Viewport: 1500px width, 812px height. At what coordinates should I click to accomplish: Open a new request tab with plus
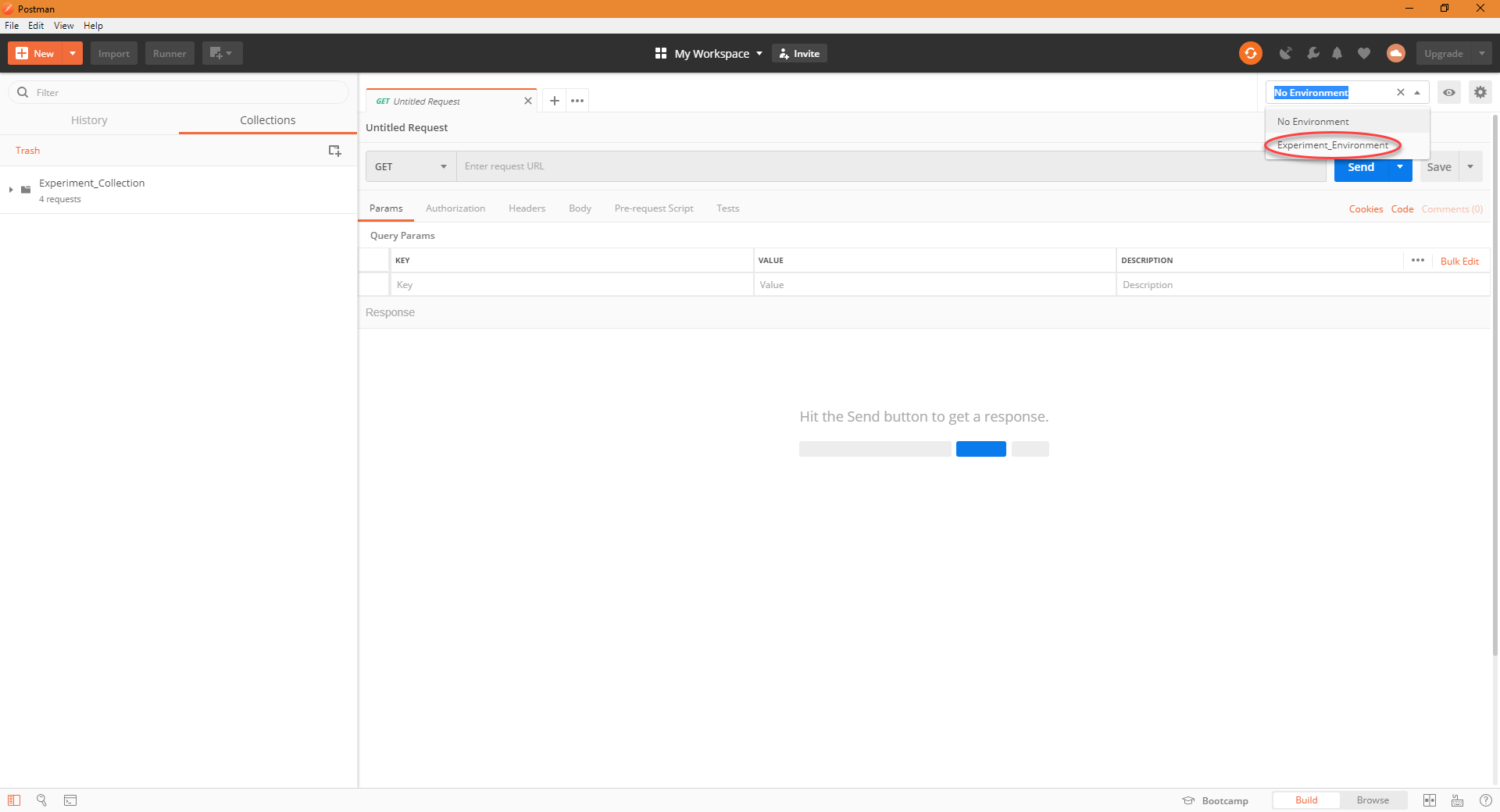(x=555, y=101)
